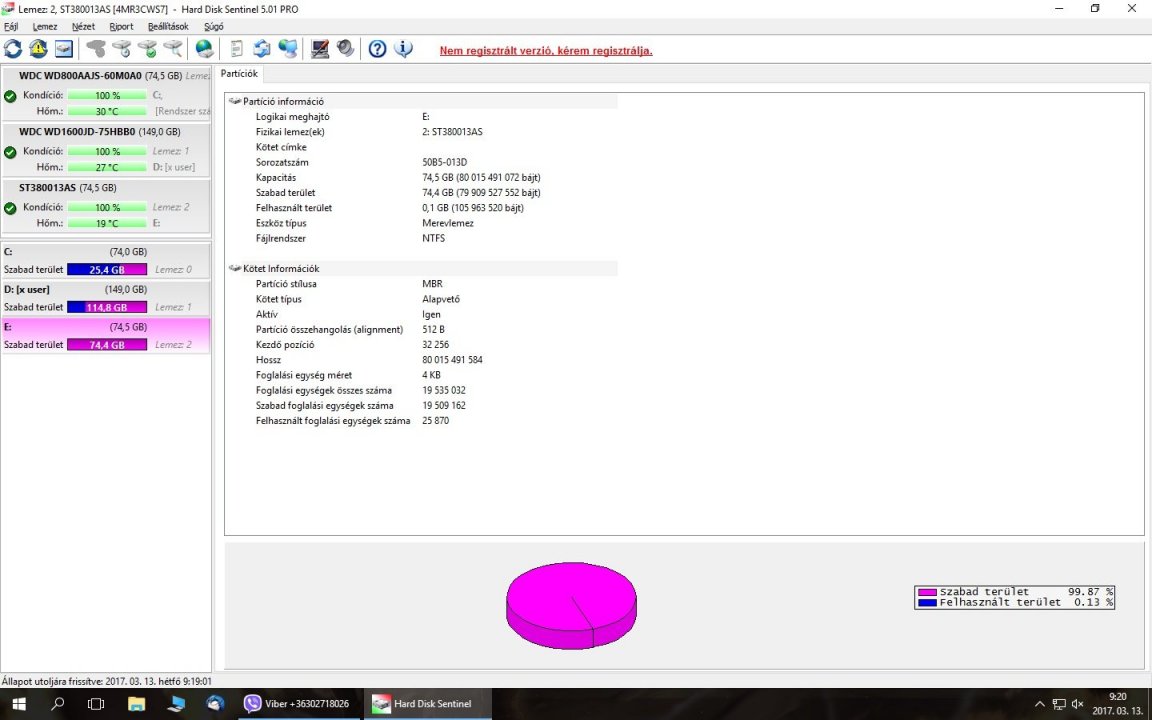1152x720 pixels.
Task: Click the 114,8 GB free space bar
Action: coord(107,307)
